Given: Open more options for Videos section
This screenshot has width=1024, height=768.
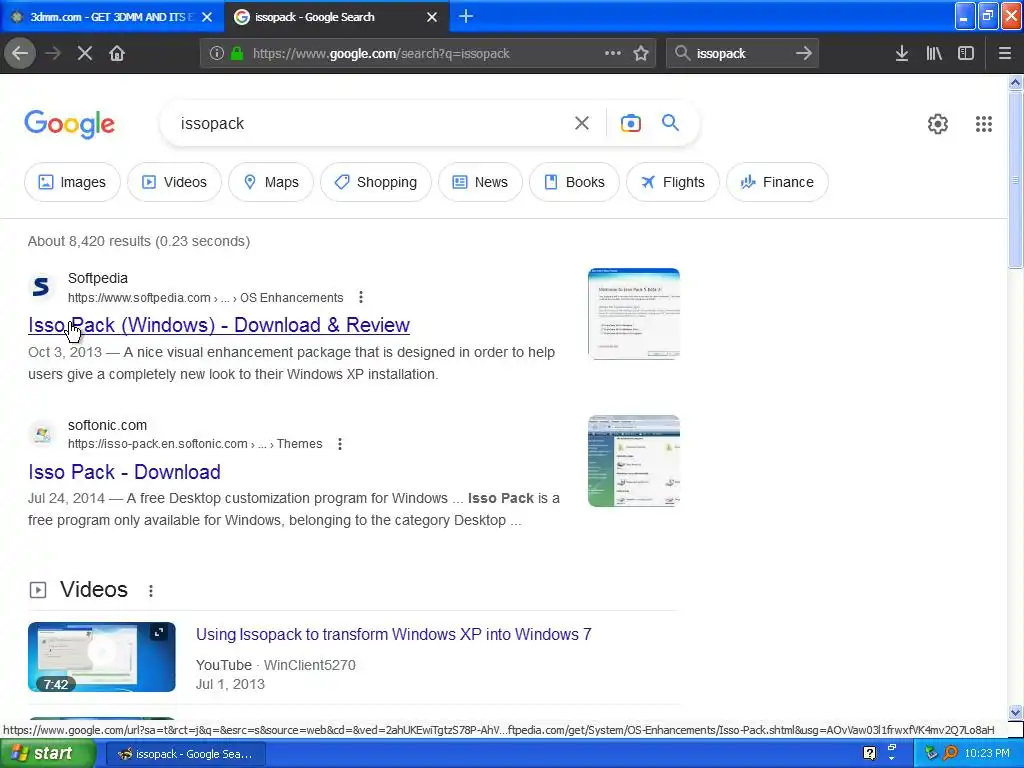Looking at the screenshot, I should [151, 591].
